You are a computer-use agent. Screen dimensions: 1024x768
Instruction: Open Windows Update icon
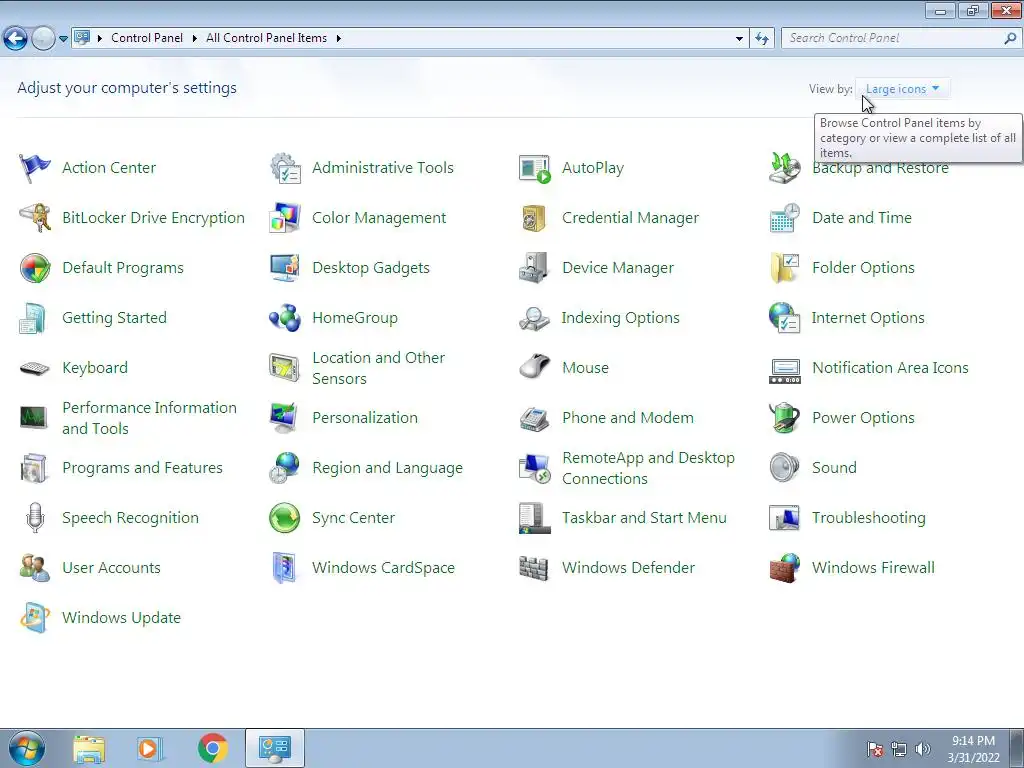click(35, 618)
